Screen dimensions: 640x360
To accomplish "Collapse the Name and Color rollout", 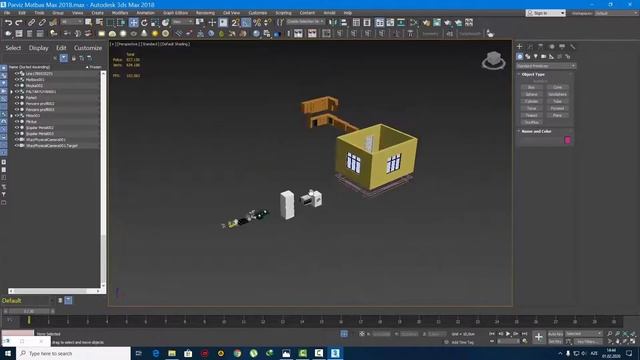I will pyautogui.click(x=519, y=131).
